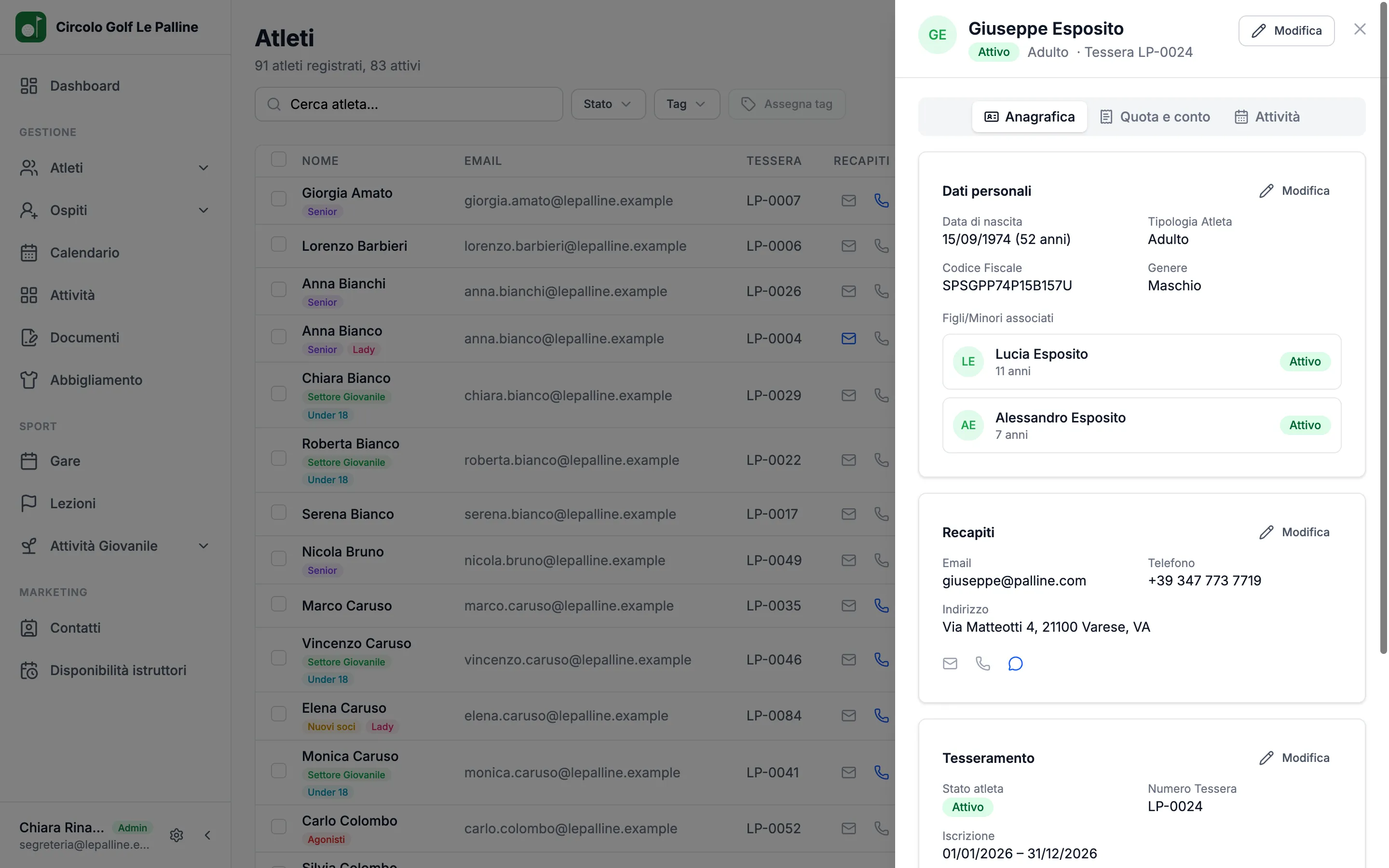Click phone icon for Marco Caruso
1389x868 pixels.
click(881, 606)
